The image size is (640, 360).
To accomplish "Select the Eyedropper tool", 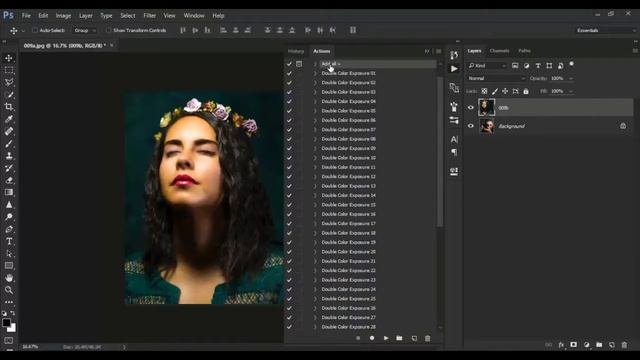I will [x=9, y=119].
